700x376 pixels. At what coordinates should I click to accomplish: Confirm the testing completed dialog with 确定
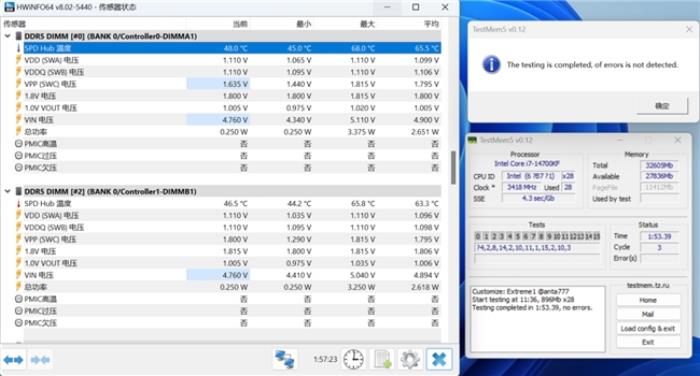point(662,106)
